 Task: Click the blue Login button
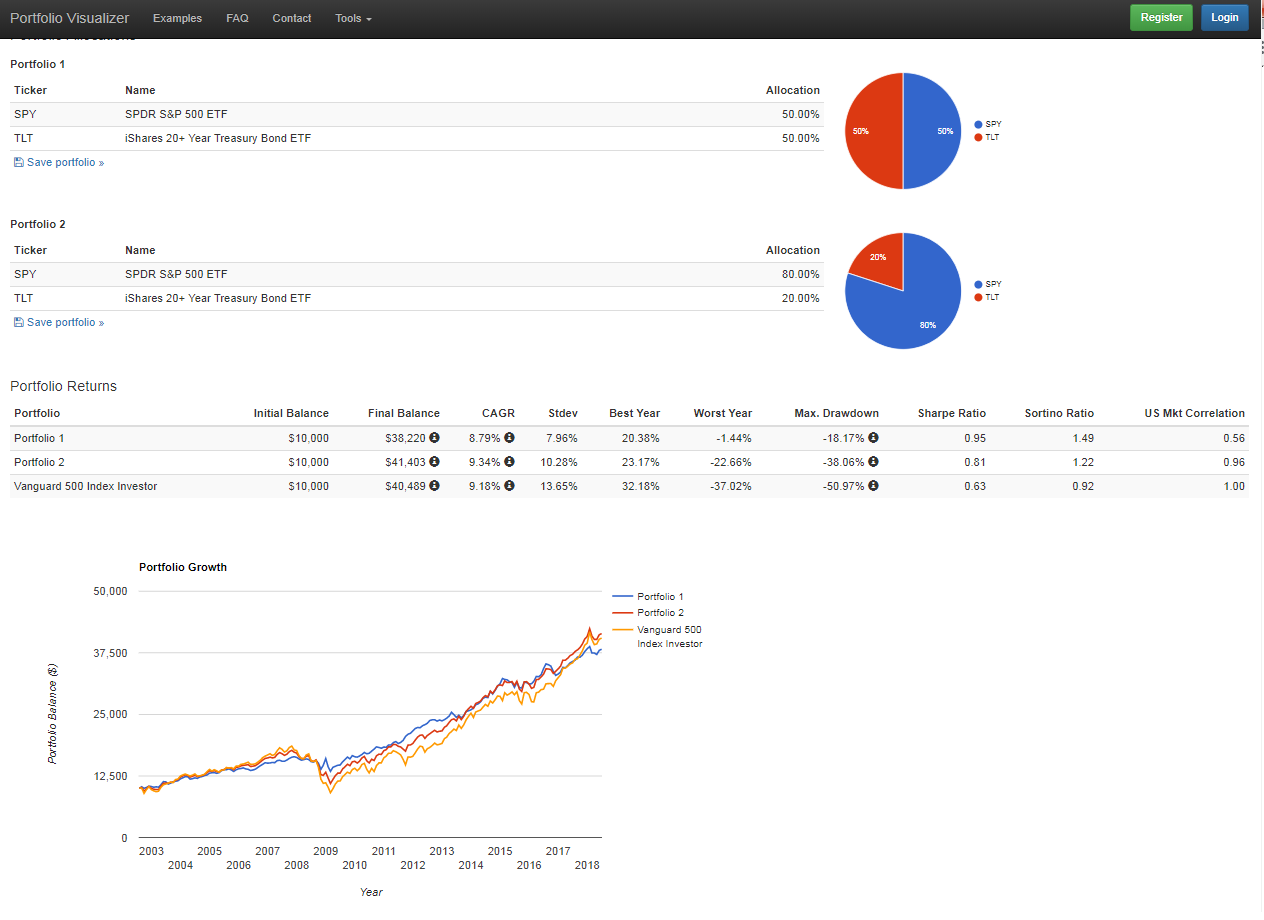point(1225,17)
